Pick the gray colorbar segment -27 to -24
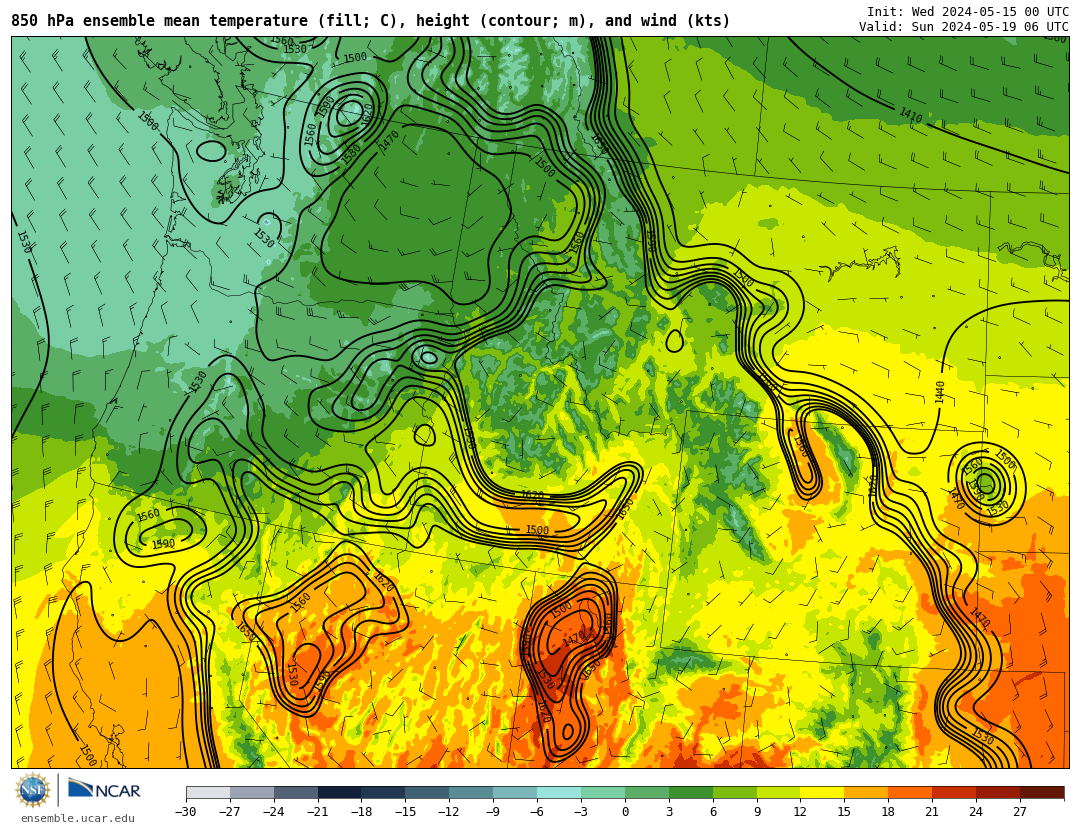This screenshot has height=831, width=1080. pyautogui.click(x=252, y=792)
